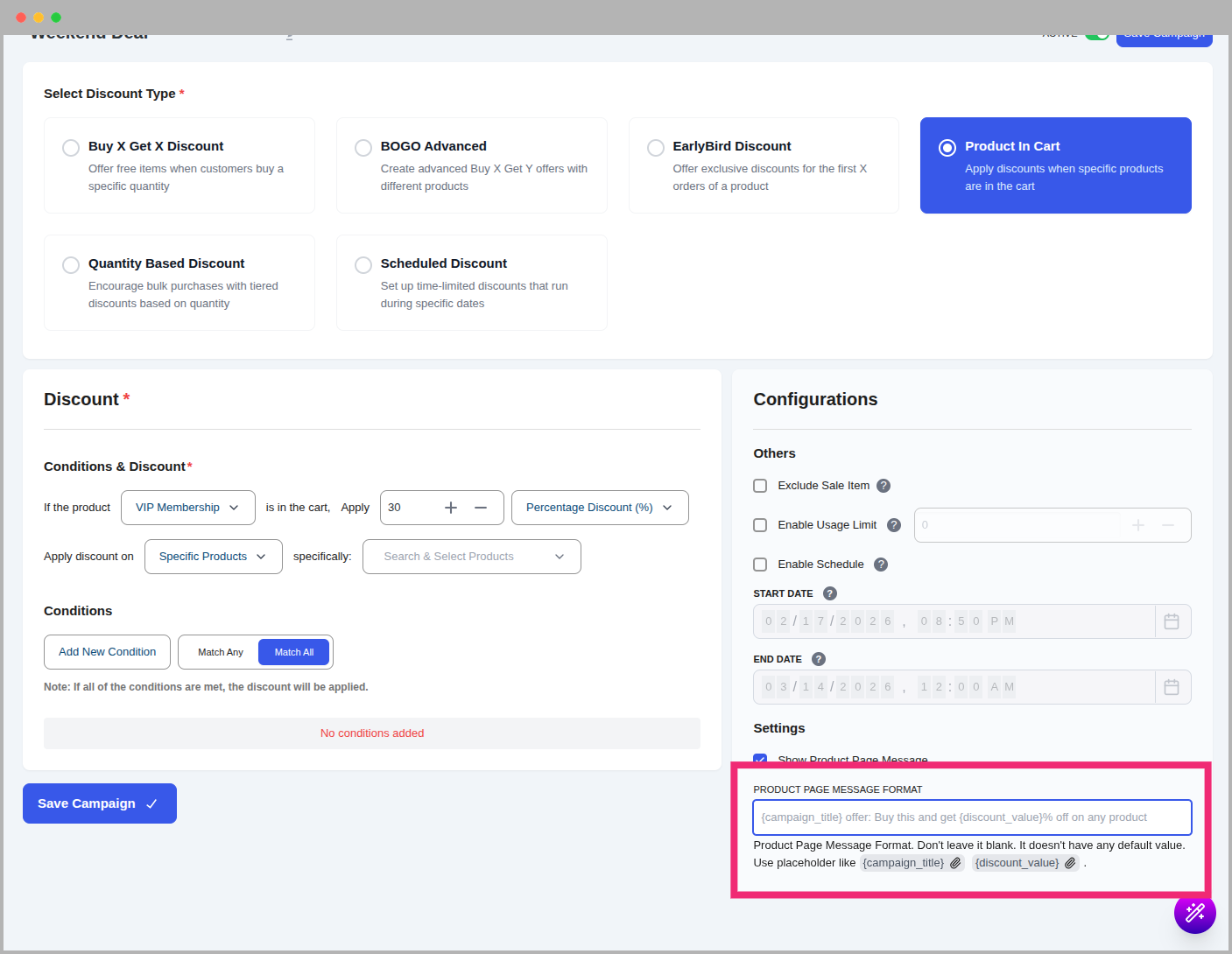Enable the Exclude Sale Item checkbox
1232x954 pixels.
click(x=760, y=485)
